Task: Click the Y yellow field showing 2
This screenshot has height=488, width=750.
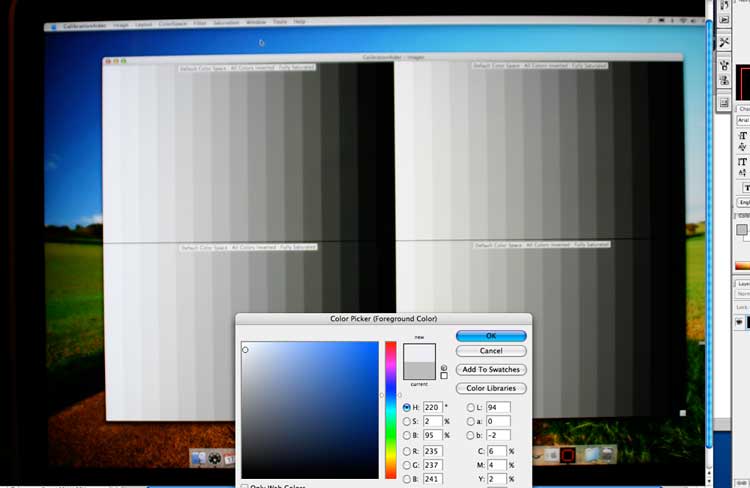Action: [496, 479]
